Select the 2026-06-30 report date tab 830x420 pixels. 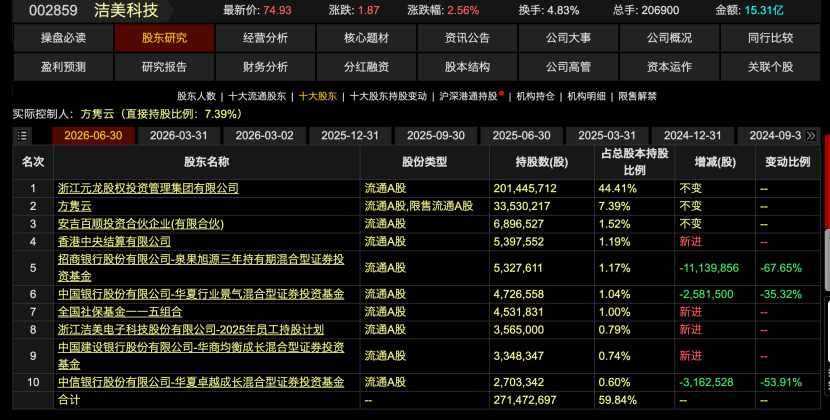93,136
